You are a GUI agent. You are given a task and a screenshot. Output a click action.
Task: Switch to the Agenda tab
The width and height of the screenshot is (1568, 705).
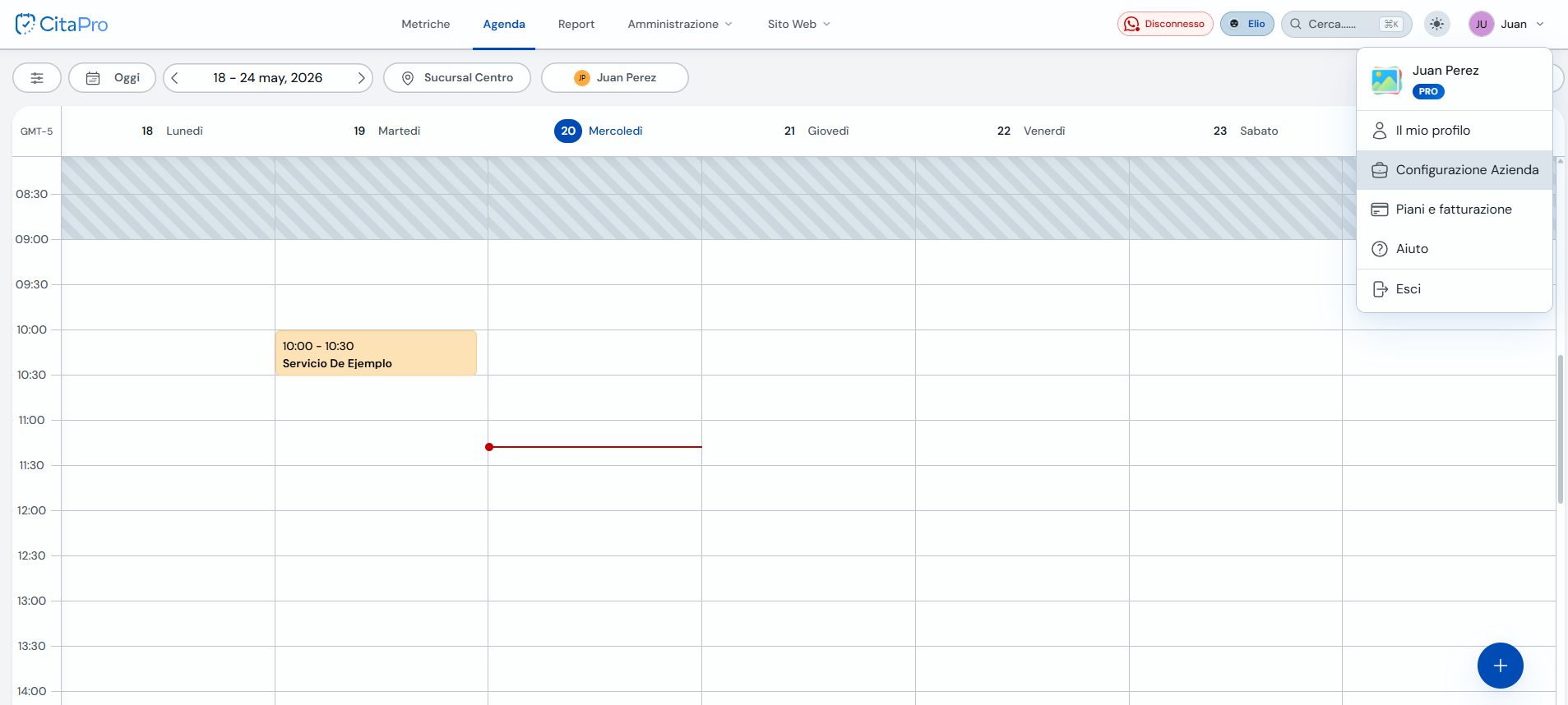504,24
